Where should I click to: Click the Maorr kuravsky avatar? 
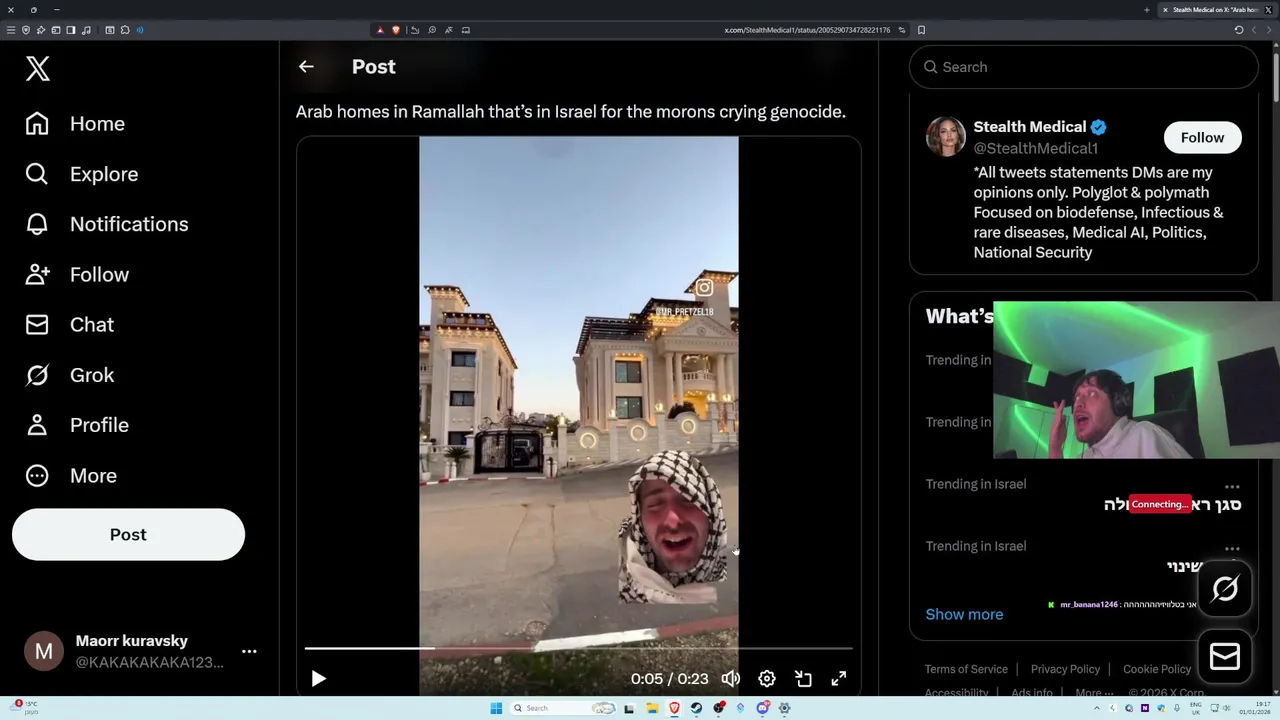pyautogui.click(x=44, y=652)
